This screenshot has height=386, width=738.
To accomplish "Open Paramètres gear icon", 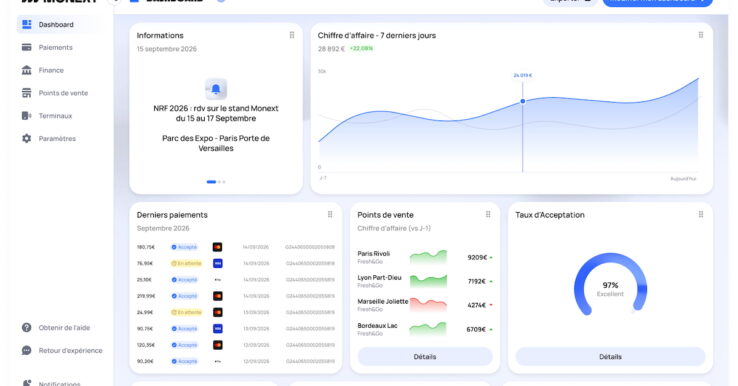I will pyautogui.click(x=27, y=138).
